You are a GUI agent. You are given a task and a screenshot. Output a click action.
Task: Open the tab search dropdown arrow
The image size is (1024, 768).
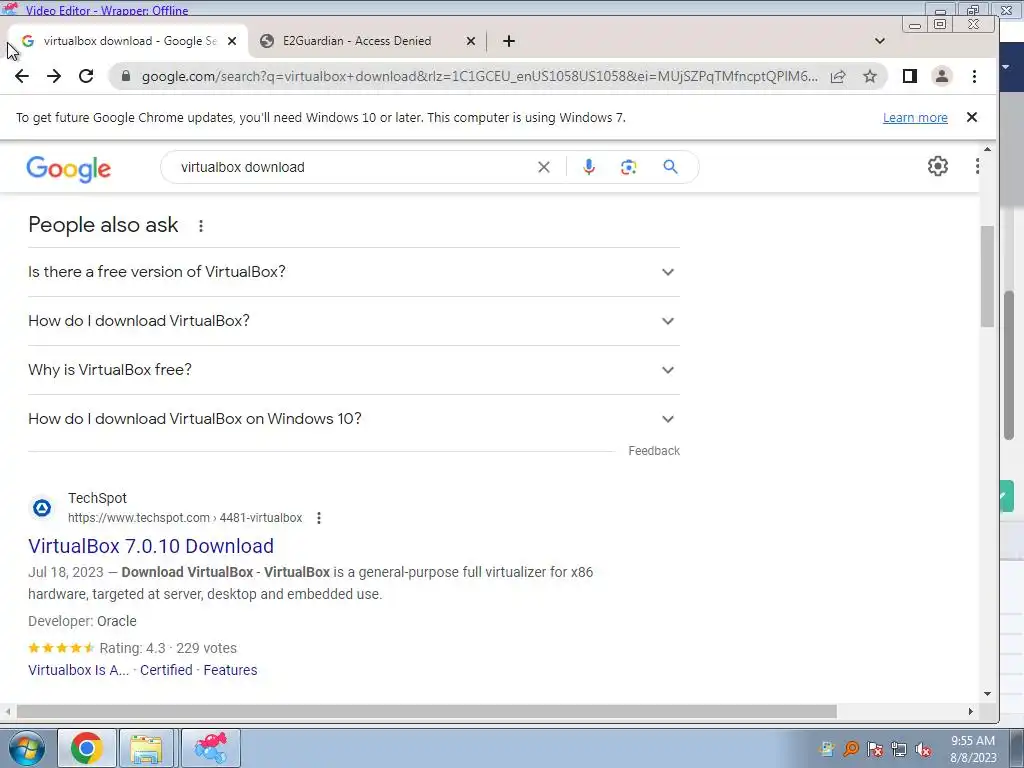tap(880, 40)
